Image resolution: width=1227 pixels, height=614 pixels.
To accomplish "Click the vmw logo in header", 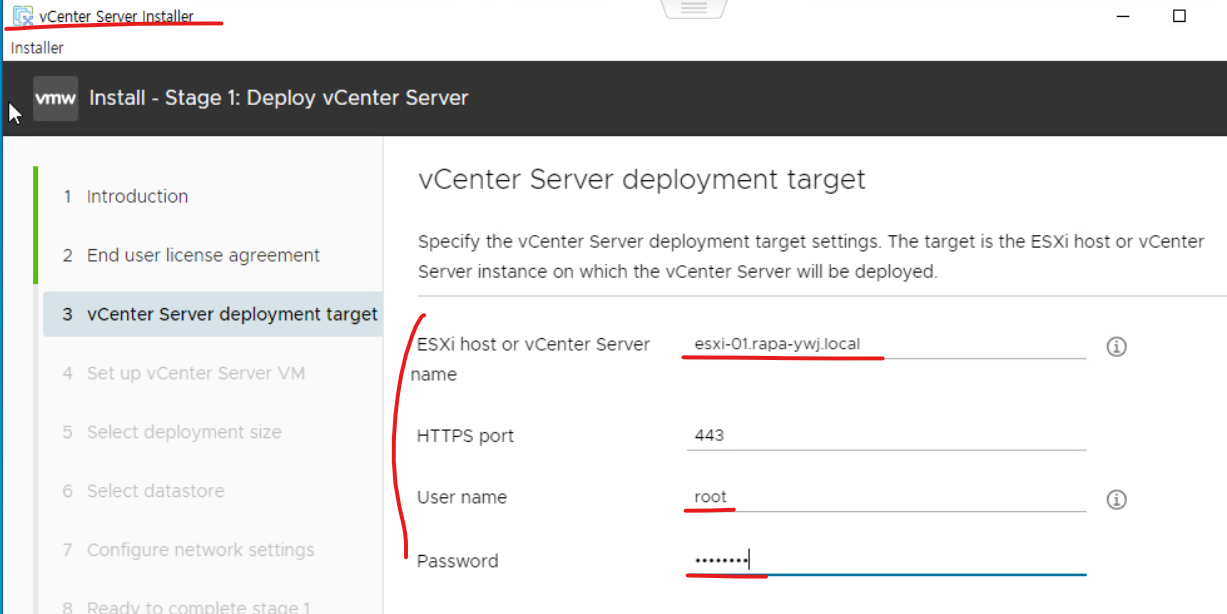I will pos(55,98).
